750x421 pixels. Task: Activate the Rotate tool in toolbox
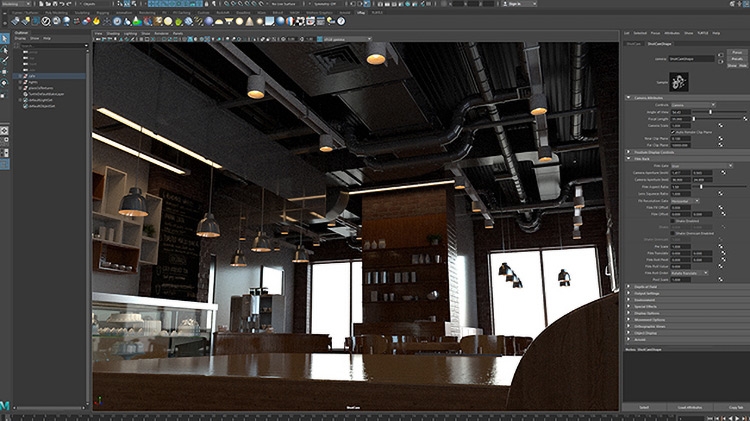pyautogui.click(x=4, y=83)
